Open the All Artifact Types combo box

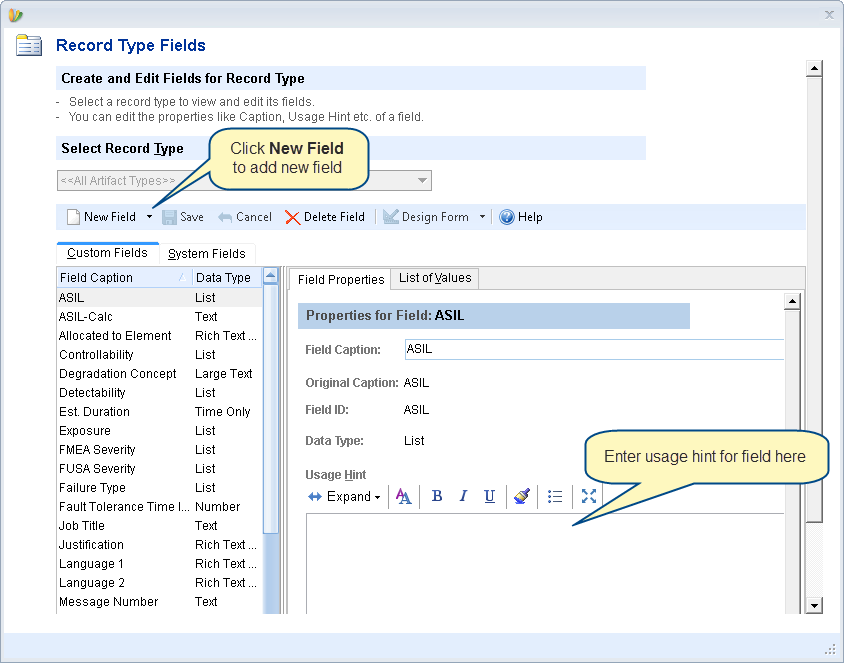pos(244,181)
